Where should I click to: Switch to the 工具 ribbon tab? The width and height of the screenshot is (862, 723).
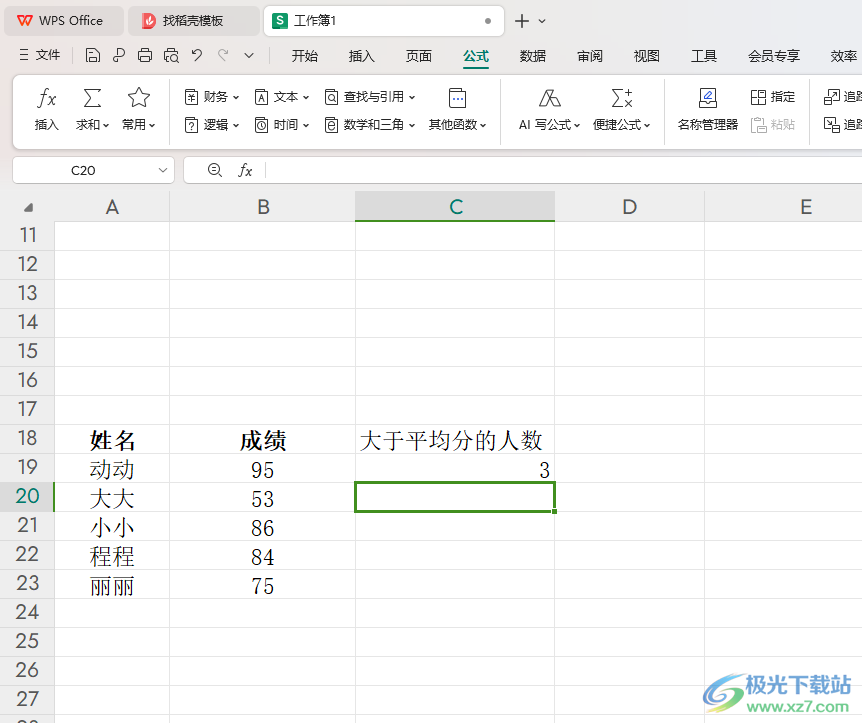(x=704, y=56)
